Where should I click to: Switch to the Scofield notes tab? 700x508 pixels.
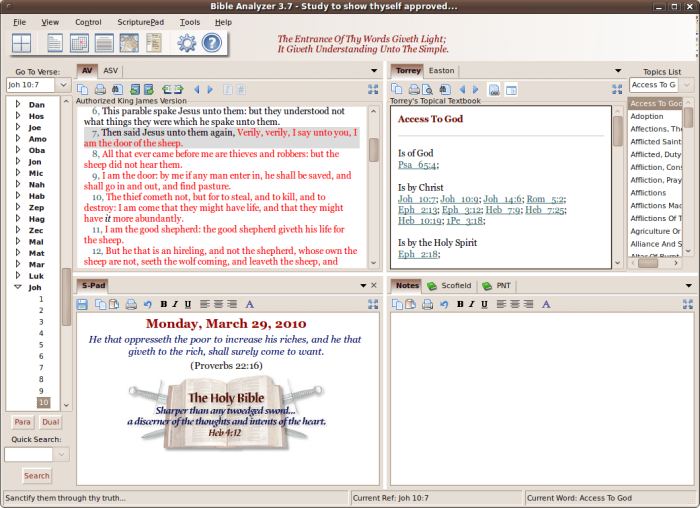pyautogui.click(x=450, y=286)
